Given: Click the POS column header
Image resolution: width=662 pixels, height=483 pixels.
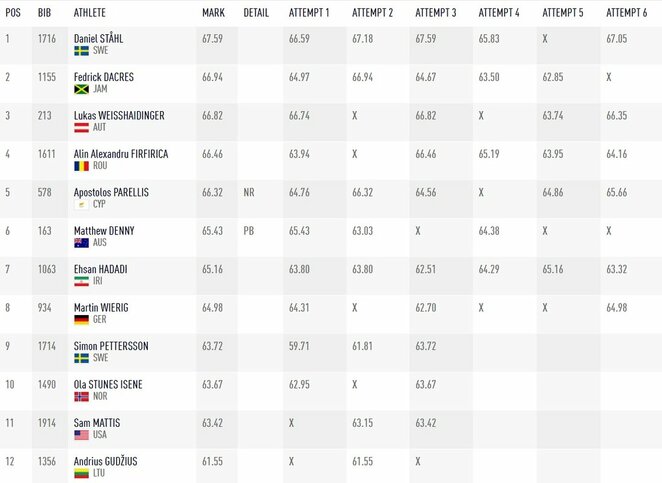Looking at the screenshot, I should 13,13.
